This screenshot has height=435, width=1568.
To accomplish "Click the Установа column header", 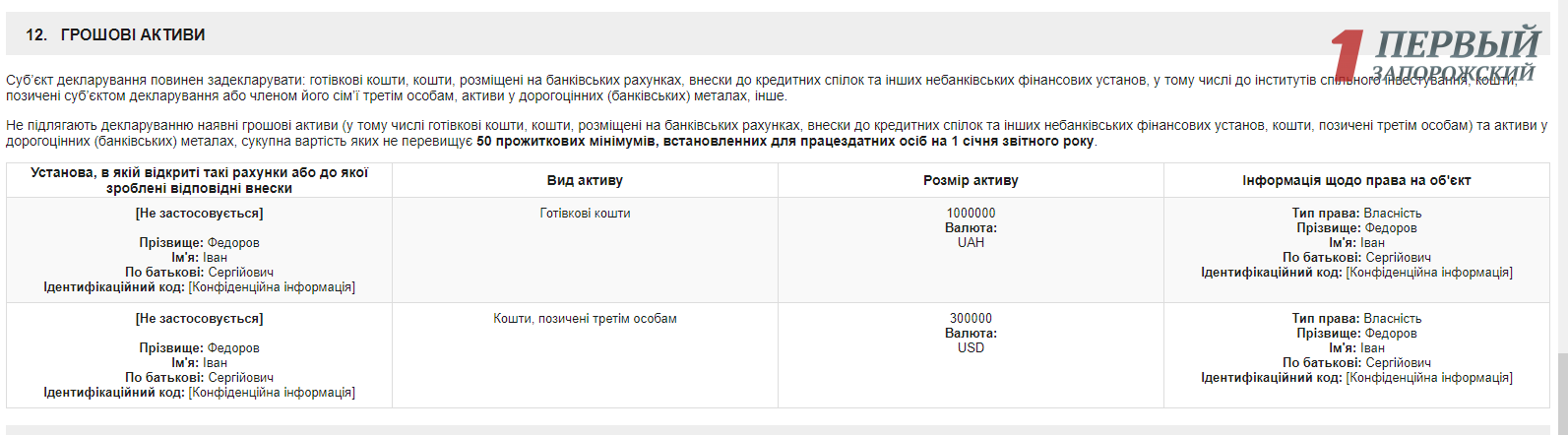I will 199,180.
